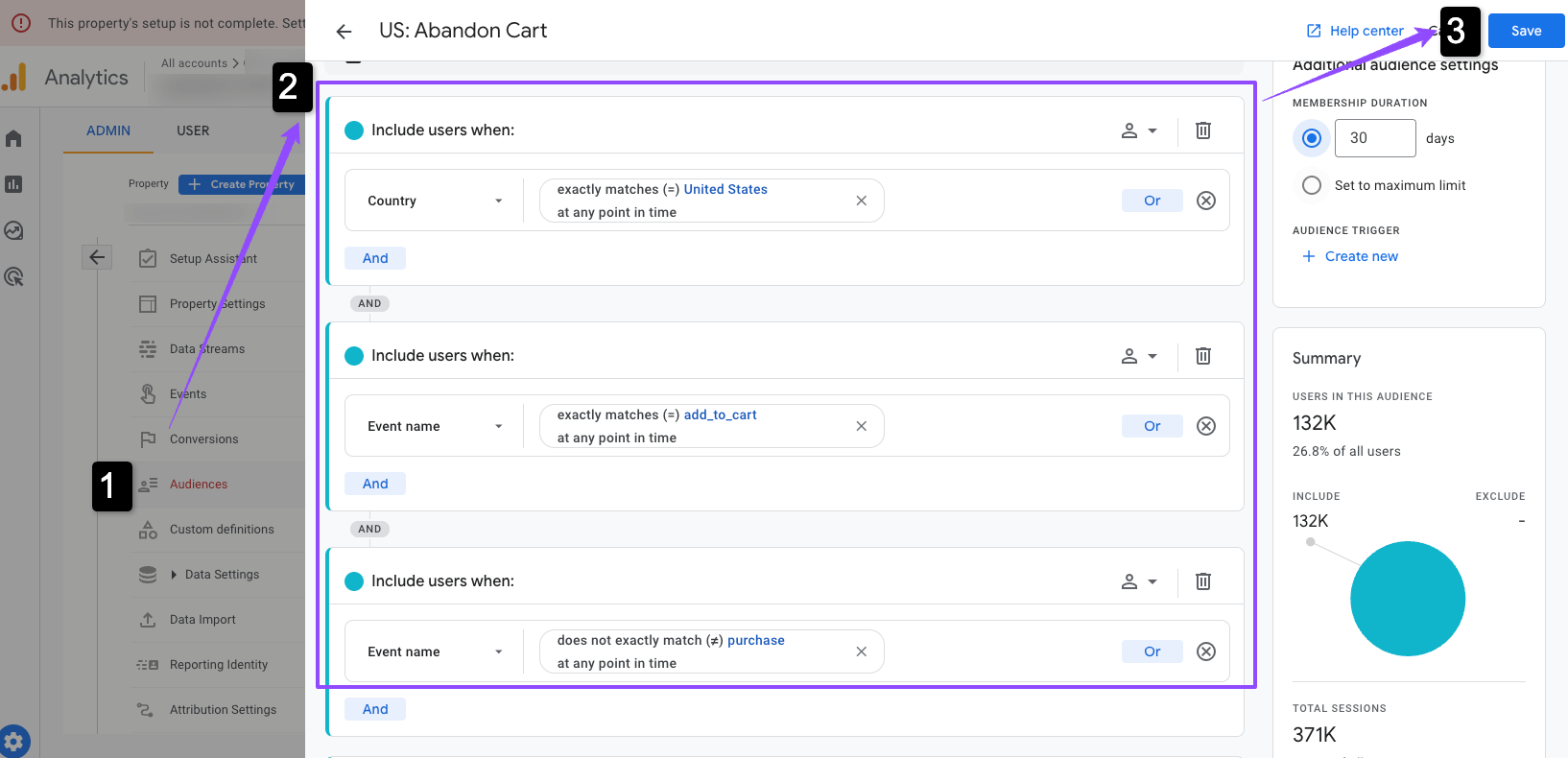Click the add_to_cart filter chip
Image resolution: width=1568 pixels, height=758 pixels.
click(x=711, y=426)
